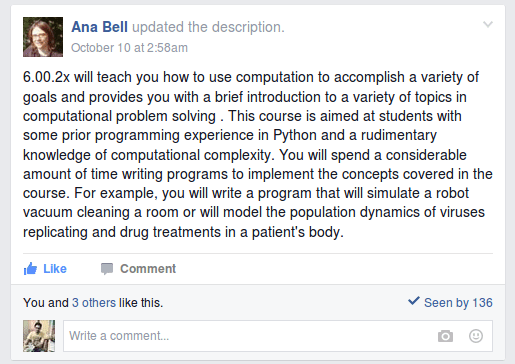Open the October 10 at 2:58am timestamp
Viewport: 515px width, 364px height.
(129, 48)
